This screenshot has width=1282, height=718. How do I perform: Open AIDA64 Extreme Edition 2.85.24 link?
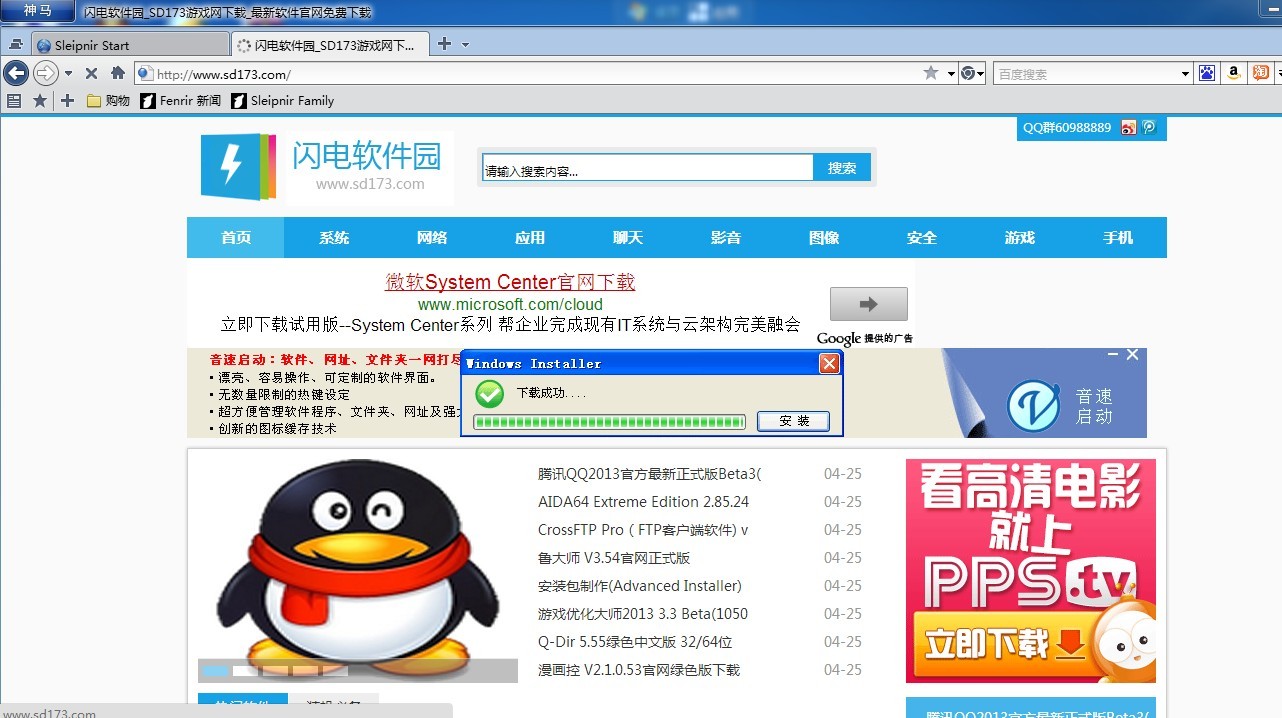pos(643,502)
